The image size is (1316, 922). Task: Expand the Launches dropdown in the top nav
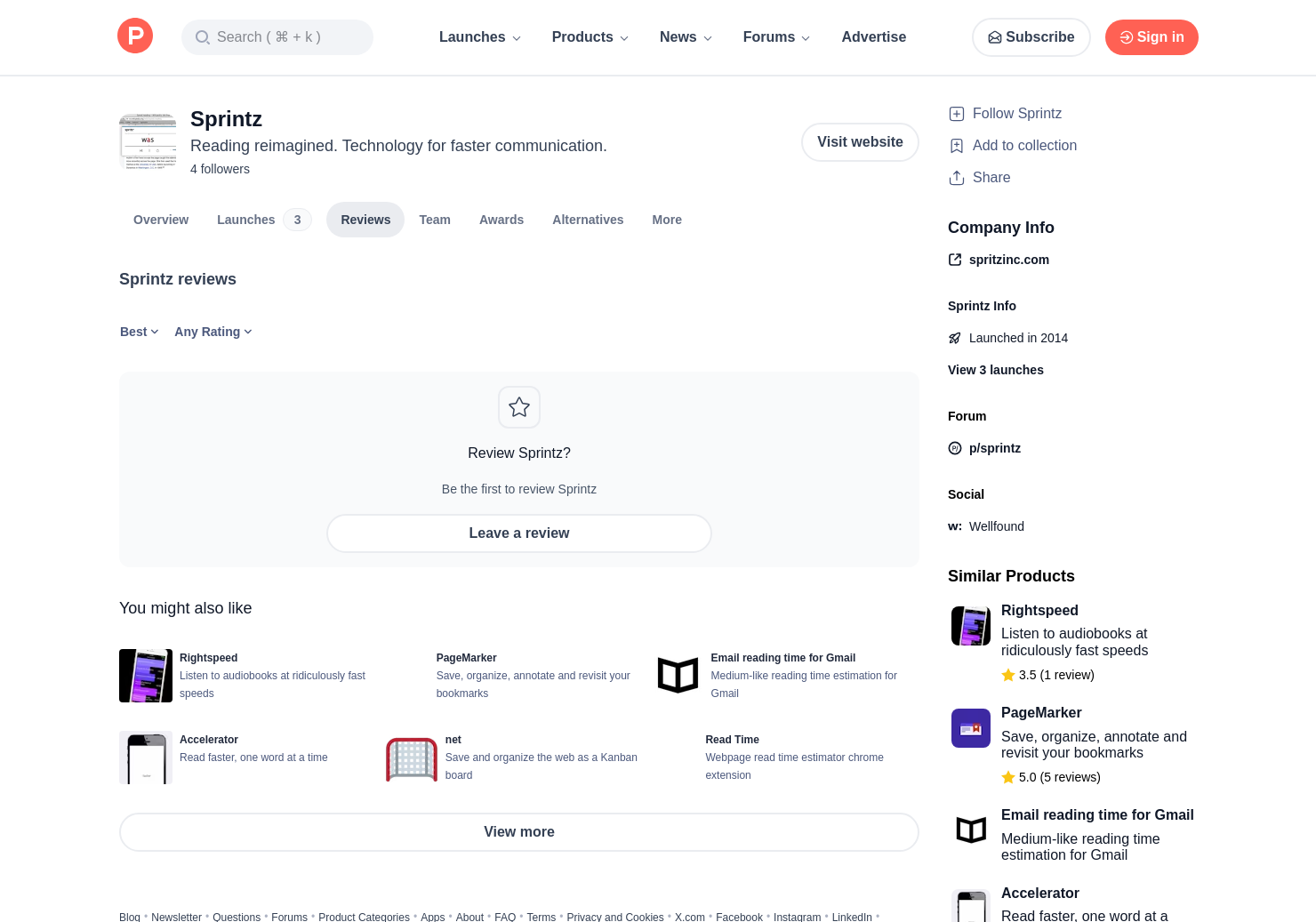click(x=480, y=37)
